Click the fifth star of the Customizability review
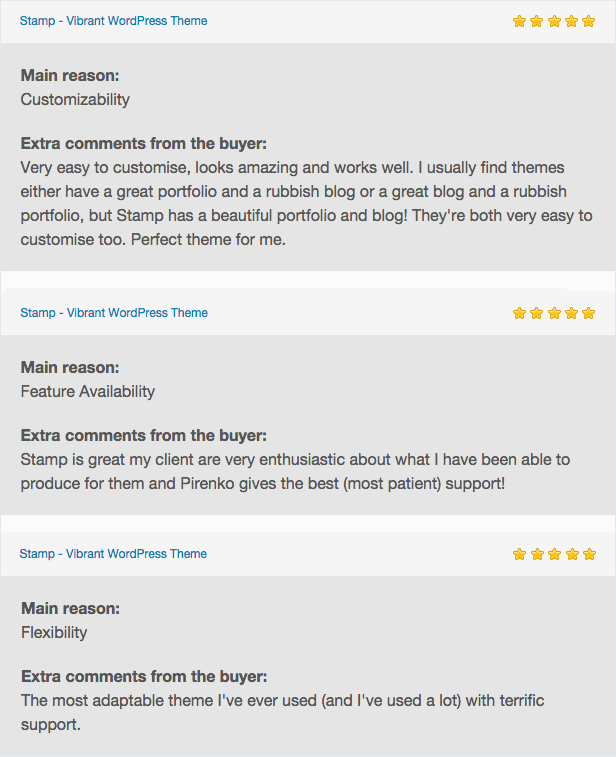Viewport: 616px width, 757px height. (589, 21)
